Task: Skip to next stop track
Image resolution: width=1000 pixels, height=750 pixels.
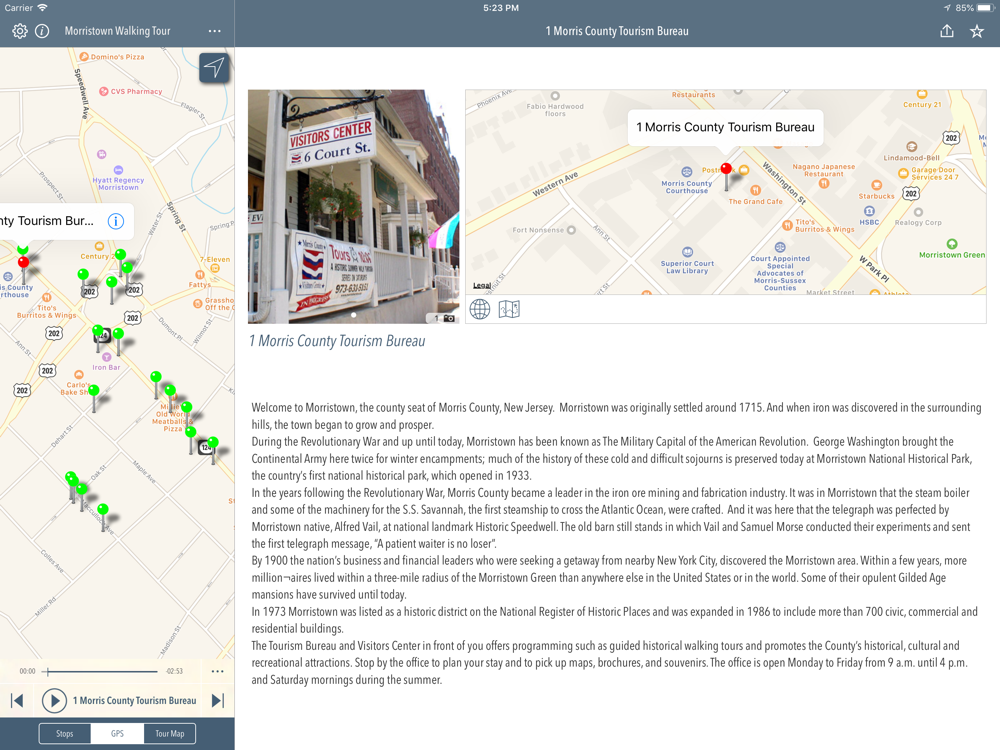Action: (218, 700)
